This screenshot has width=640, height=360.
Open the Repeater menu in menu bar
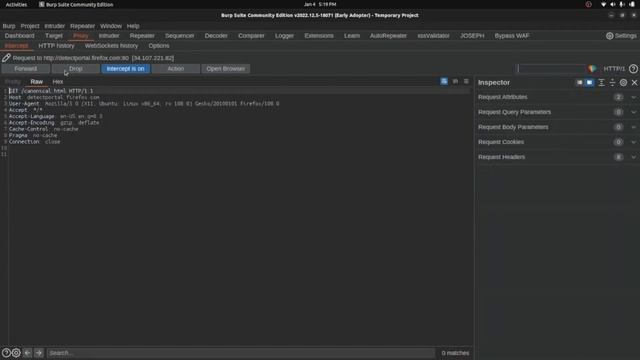coord(82,26)
